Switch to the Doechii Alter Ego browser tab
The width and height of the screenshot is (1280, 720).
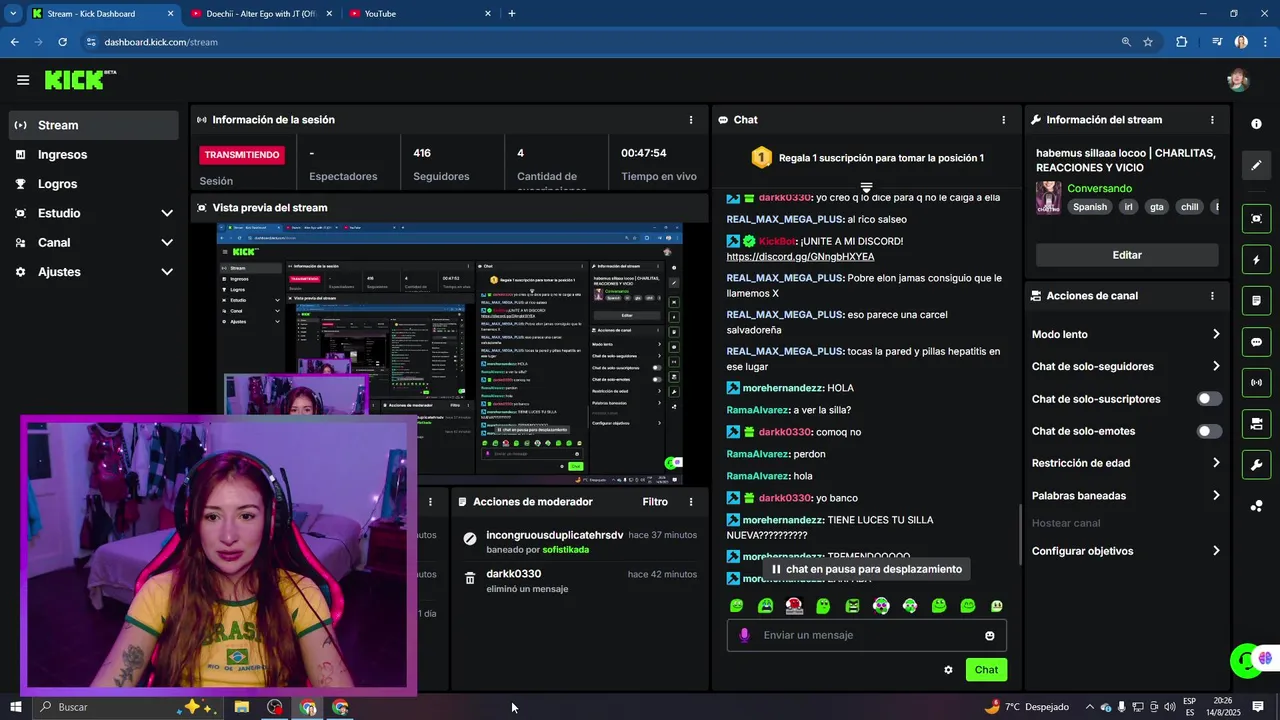(262, 14)
